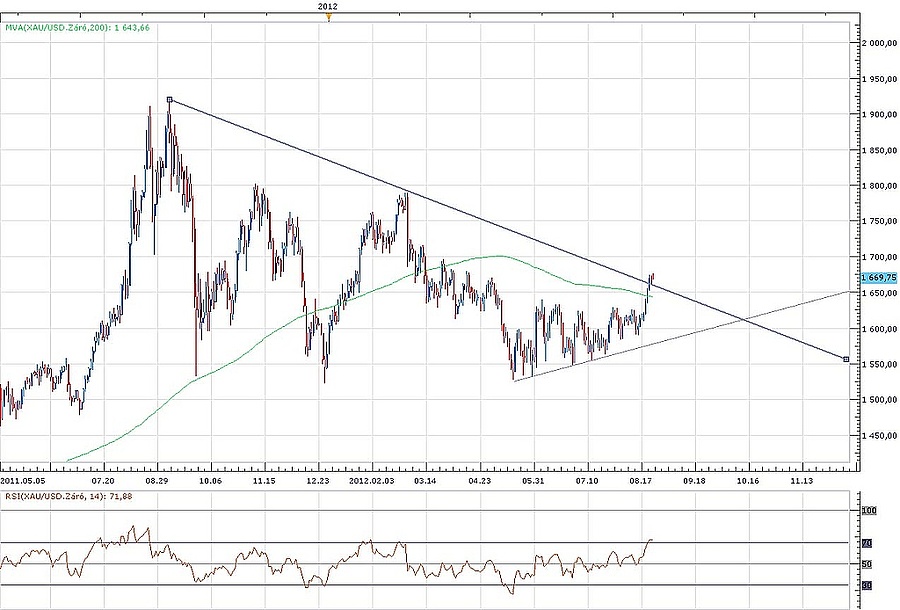Click the RSI 50 level label
900x610 pixels.
coord(868,565)
